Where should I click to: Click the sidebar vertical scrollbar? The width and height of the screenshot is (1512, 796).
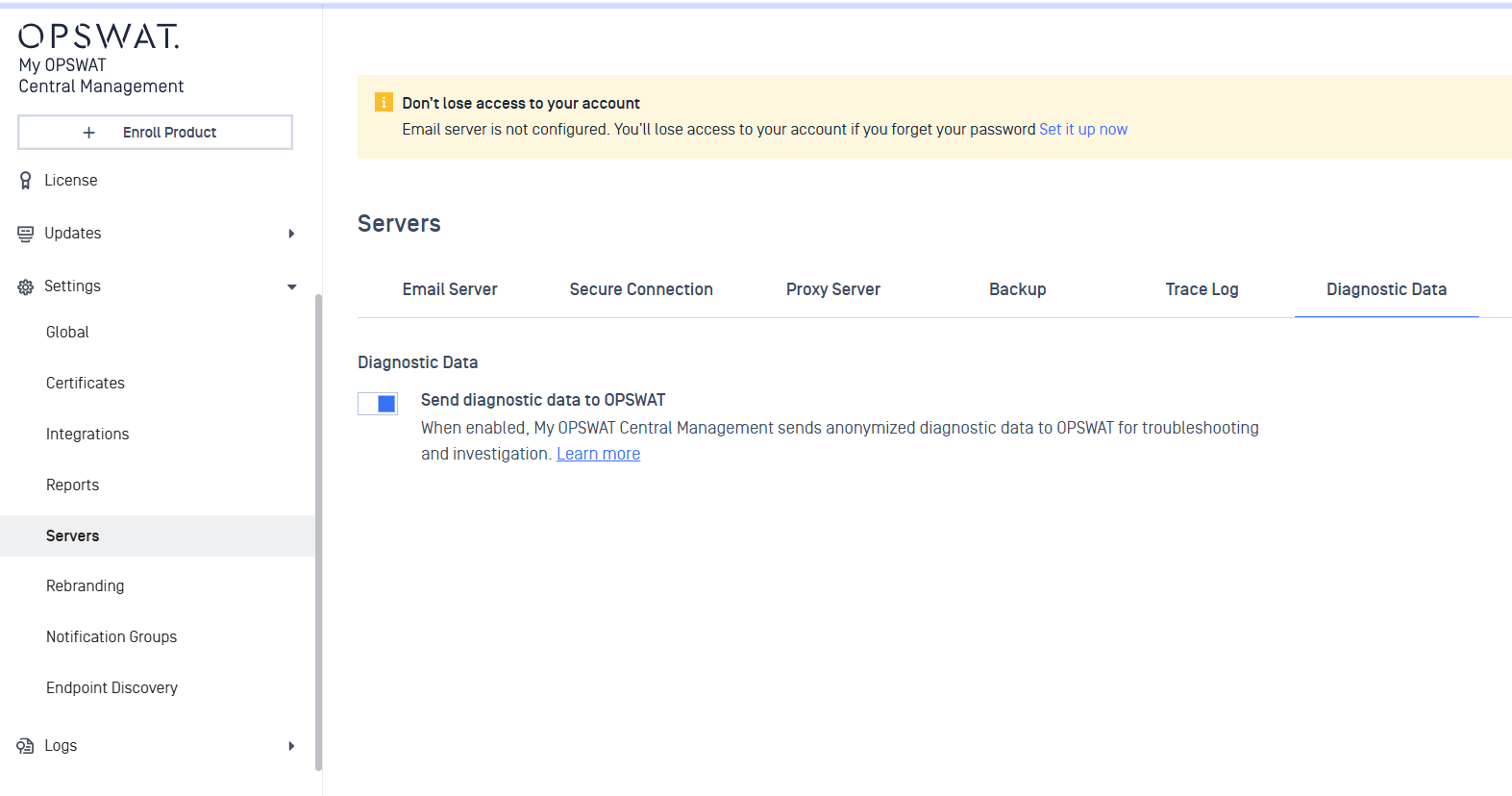(x=318, y=533)
